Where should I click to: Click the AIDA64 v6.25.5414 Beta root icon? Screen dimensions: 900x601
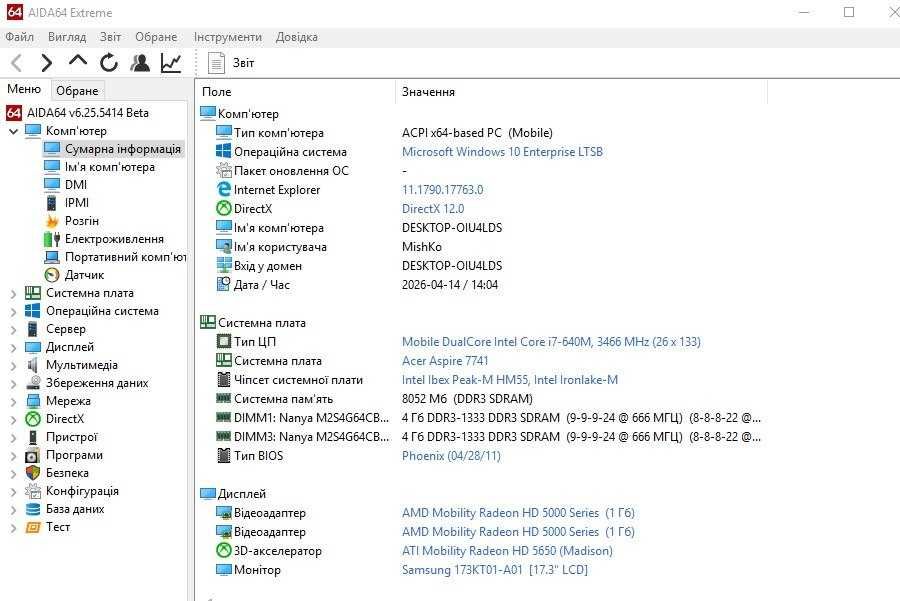pyautogui.click(x=14, y=113)
